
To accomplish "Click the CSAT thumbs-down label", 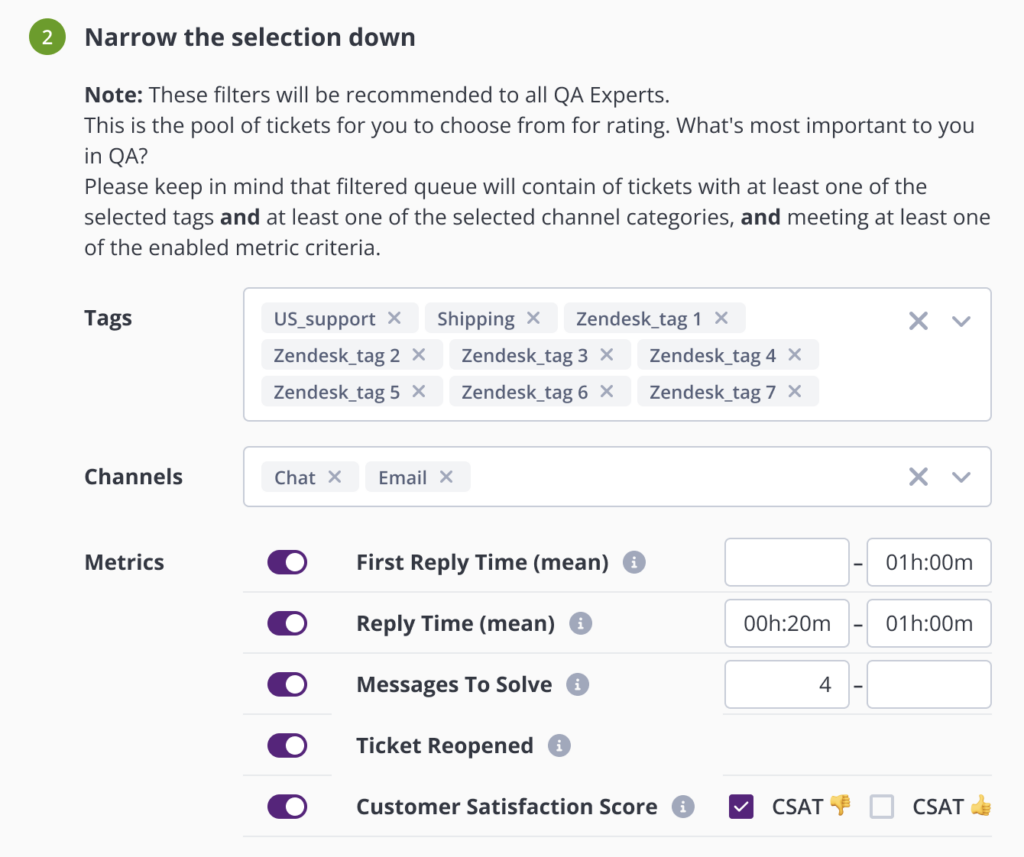I will [x=811, y=807].
